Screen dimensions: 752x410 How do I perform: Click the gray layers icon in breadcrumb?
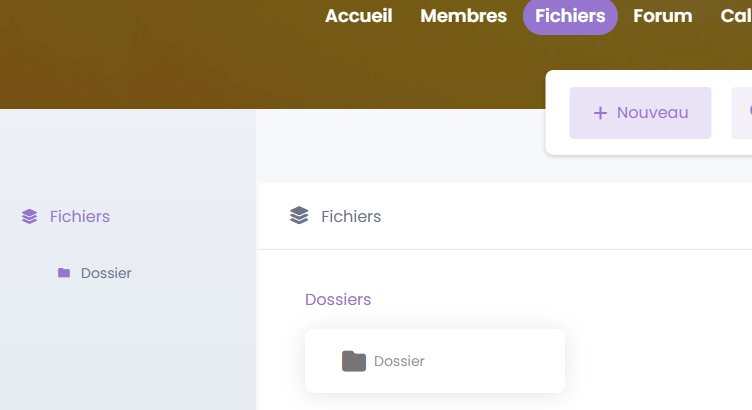tap(299, 216)
